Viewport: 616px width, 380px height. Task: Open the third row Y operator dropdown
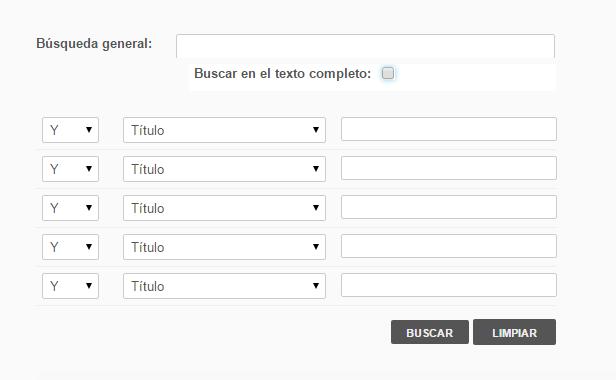coord(70,208)
